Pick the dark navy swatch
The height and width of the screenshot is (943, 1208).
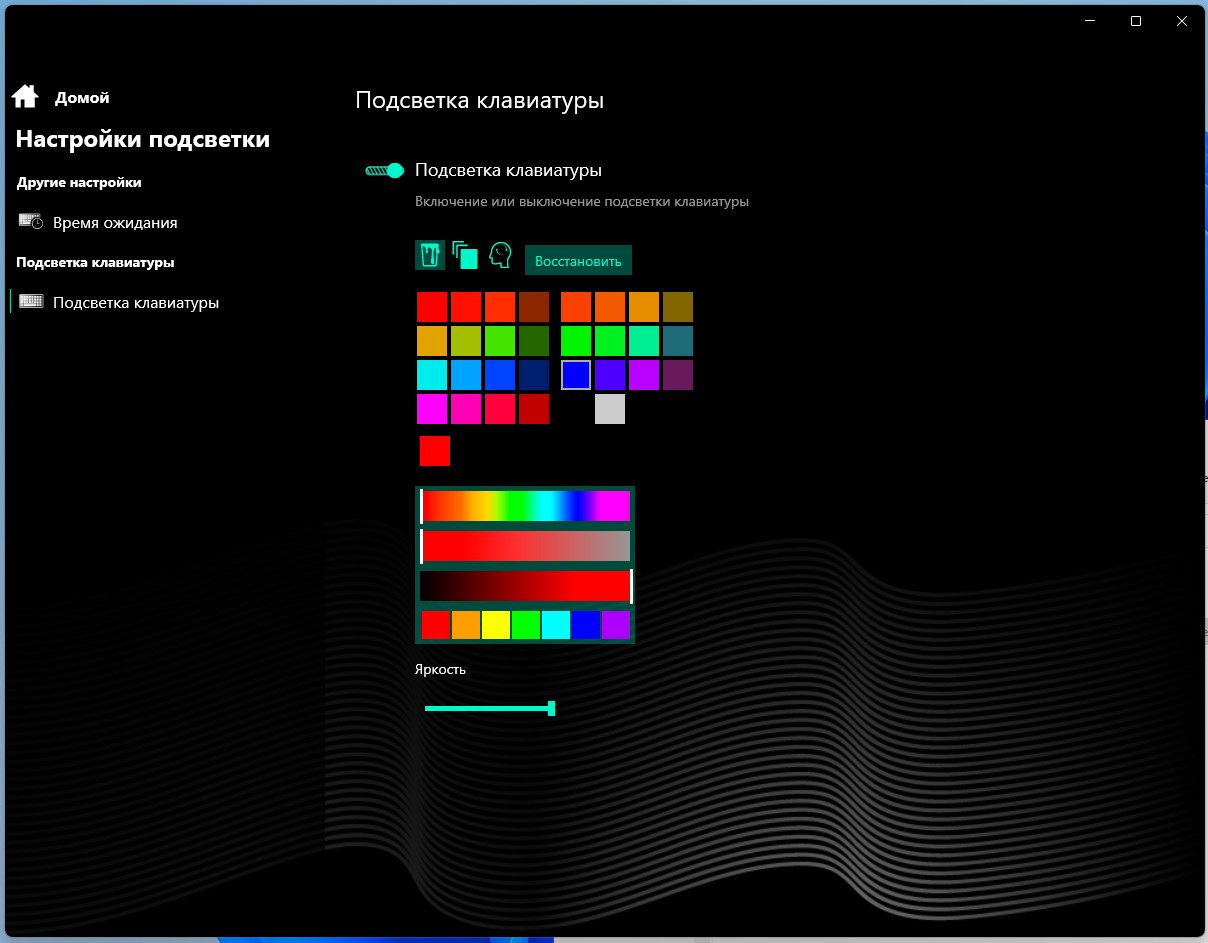[x=534, y=375]
